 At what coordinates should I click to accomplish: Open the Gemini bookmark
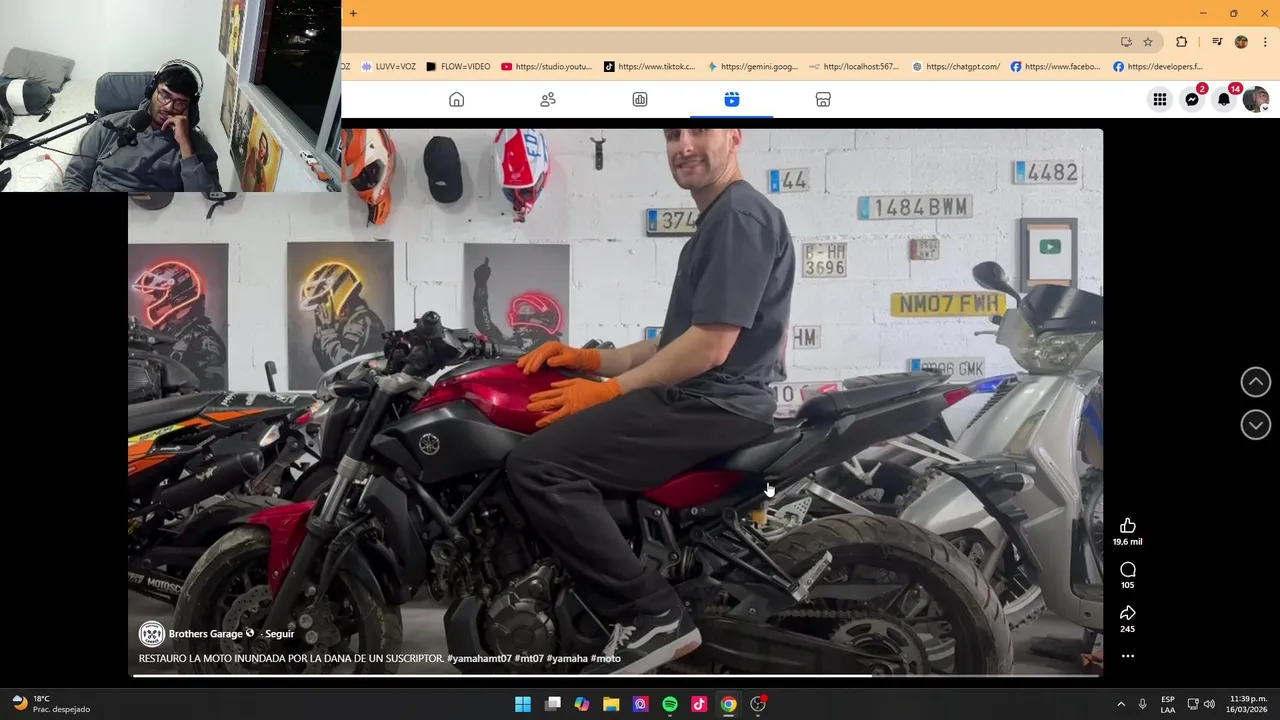(752, 67)
